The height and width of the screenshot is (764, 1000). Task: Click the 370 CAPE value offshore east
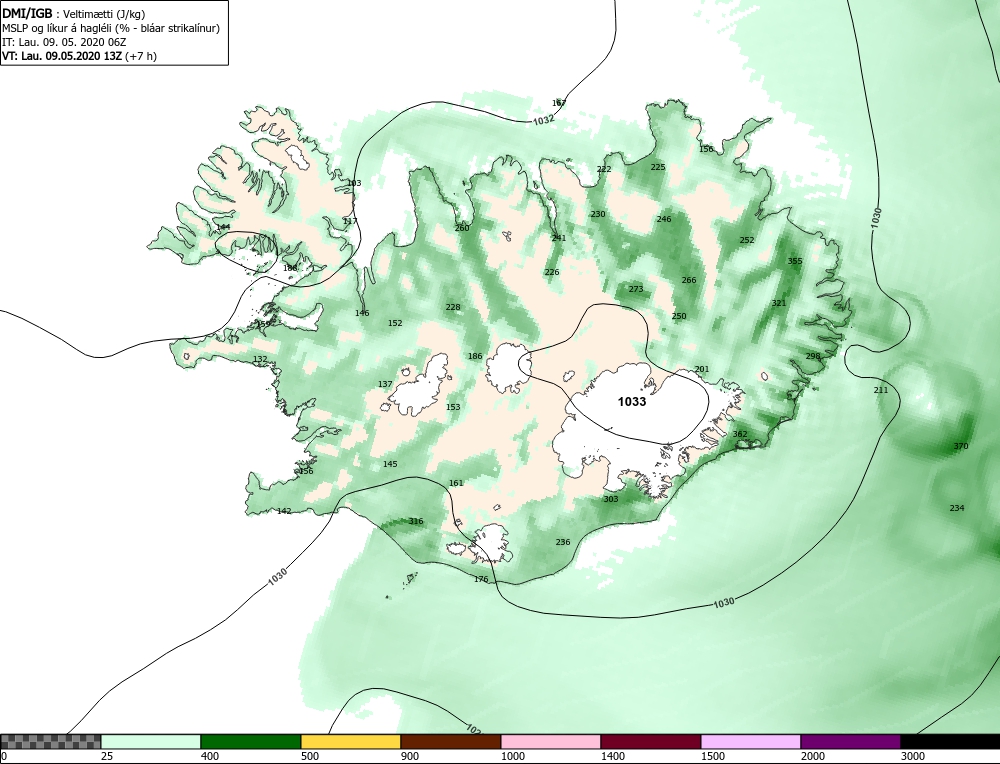[960, 446]
